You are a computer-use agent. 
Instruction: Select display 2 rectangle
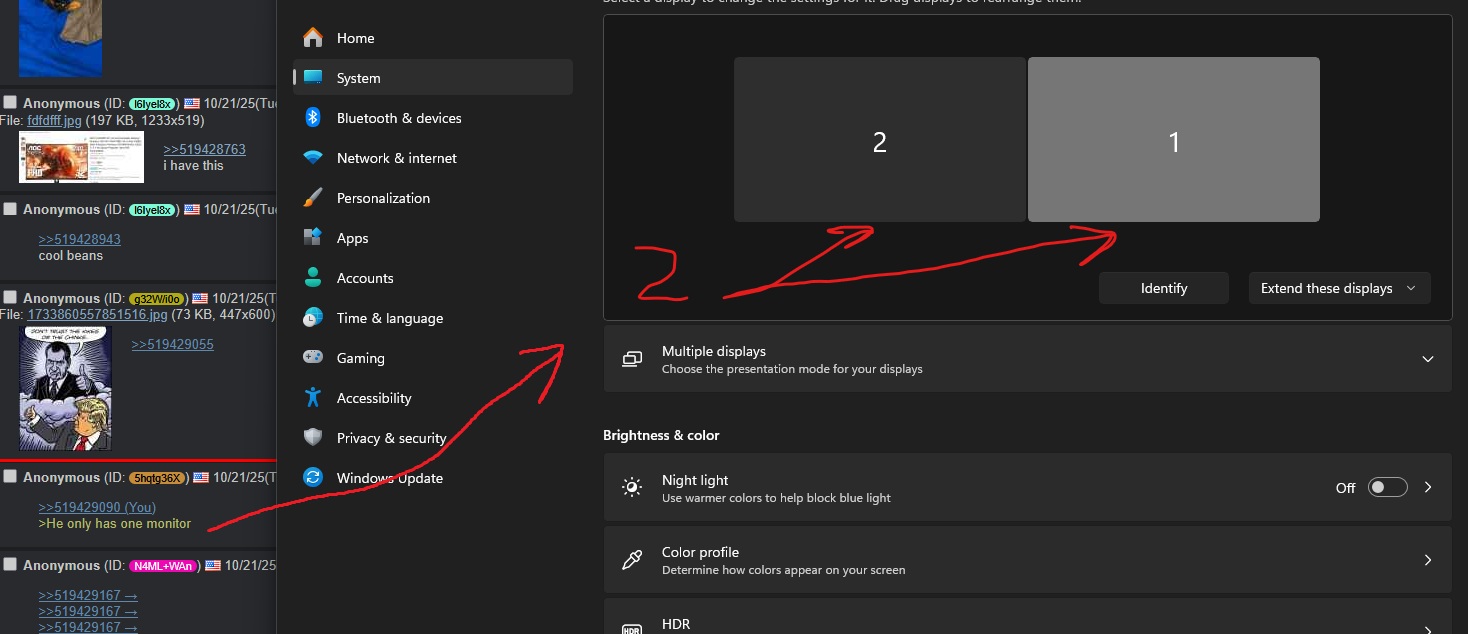880,139
